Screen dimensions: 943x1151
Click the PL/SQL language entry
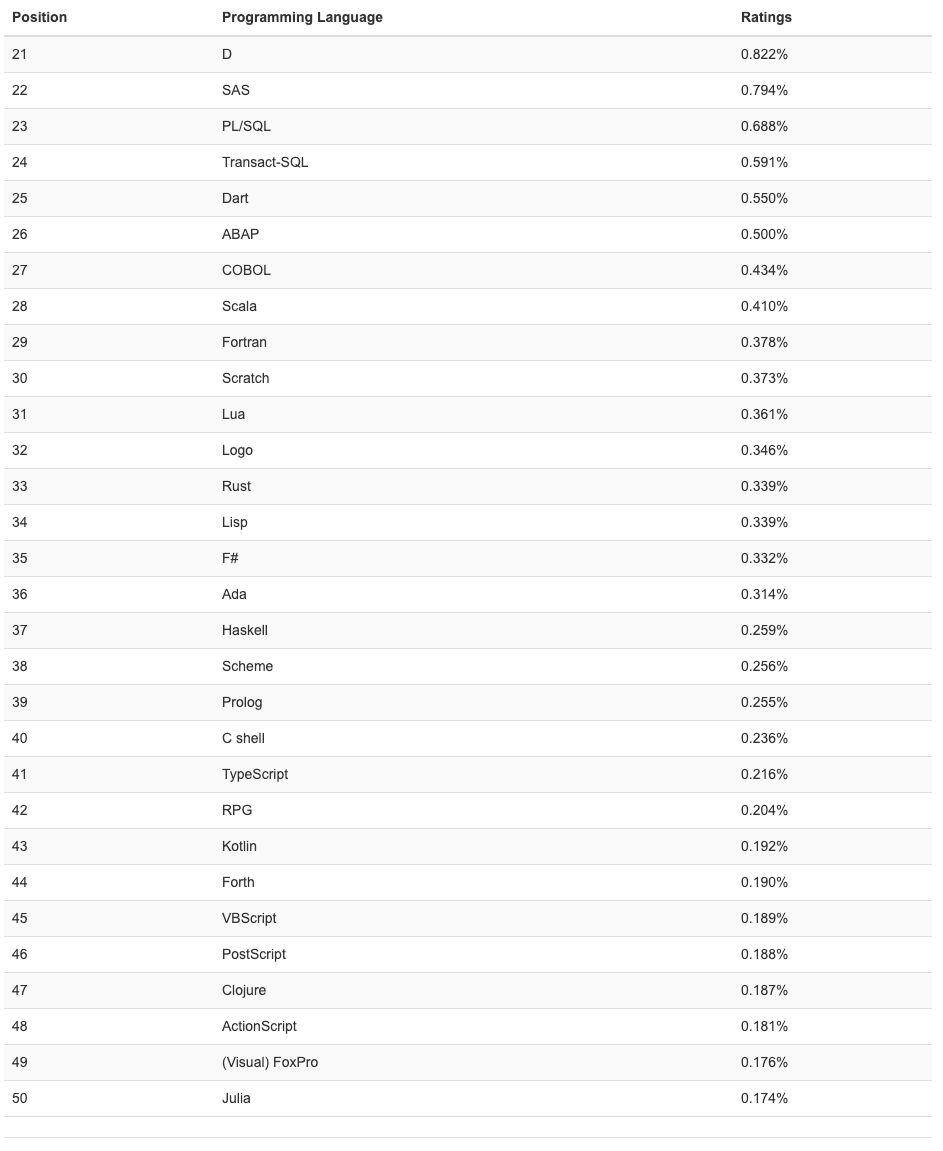246,126
